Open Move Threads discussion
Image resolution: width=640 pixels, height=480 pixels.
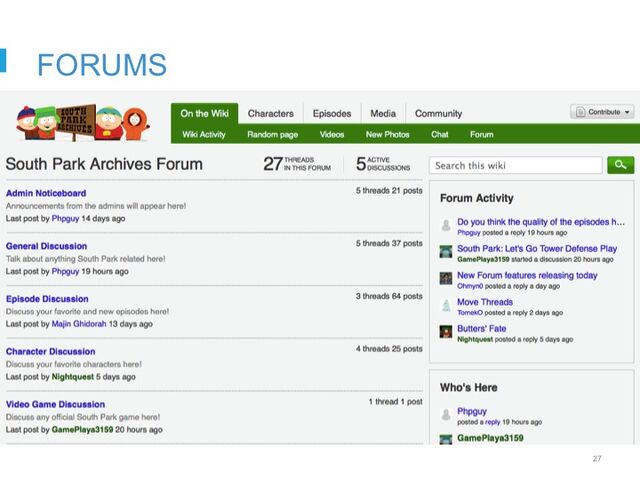[485, 302]
